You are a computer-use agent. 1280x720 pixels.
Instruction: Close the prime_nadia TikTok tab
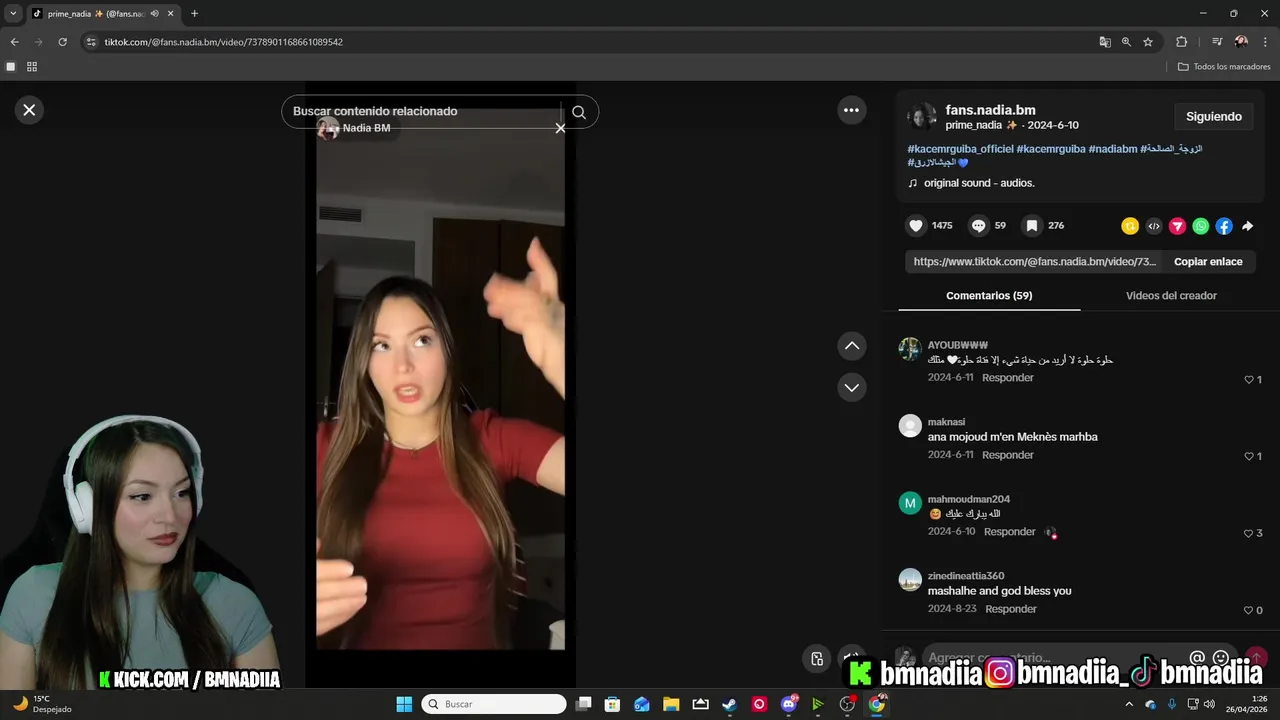(171, 14)
